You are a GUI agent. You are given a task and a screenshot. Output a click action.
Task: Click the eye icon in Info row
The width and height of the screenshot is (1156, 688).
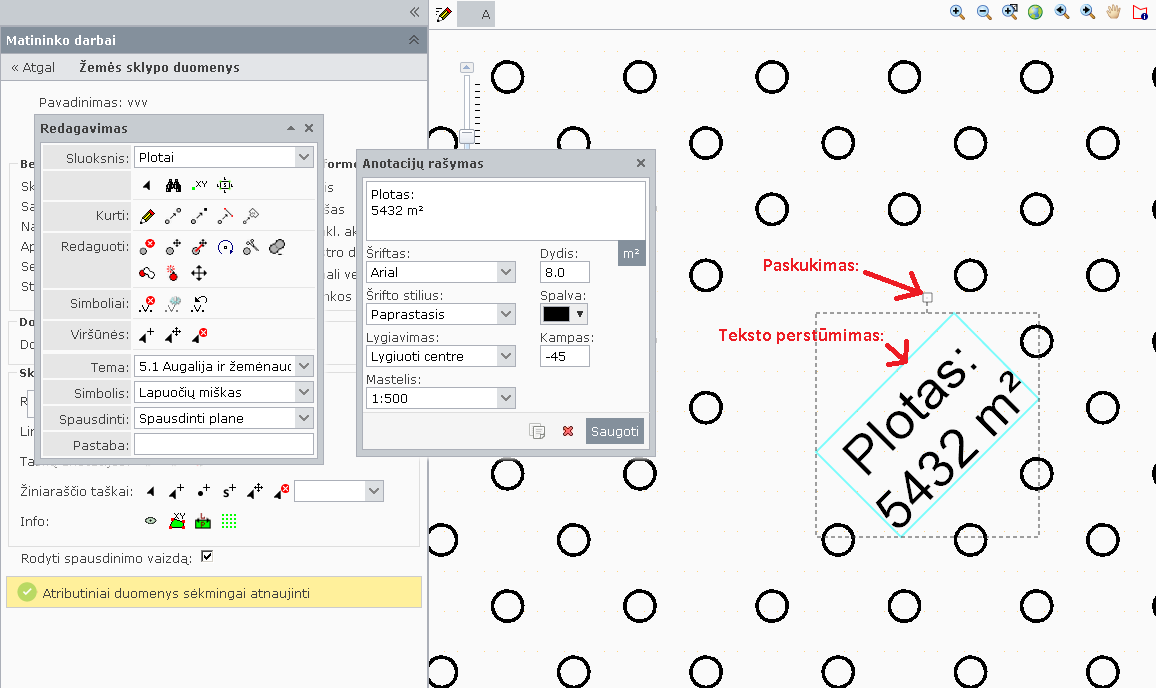coord(150,521)
